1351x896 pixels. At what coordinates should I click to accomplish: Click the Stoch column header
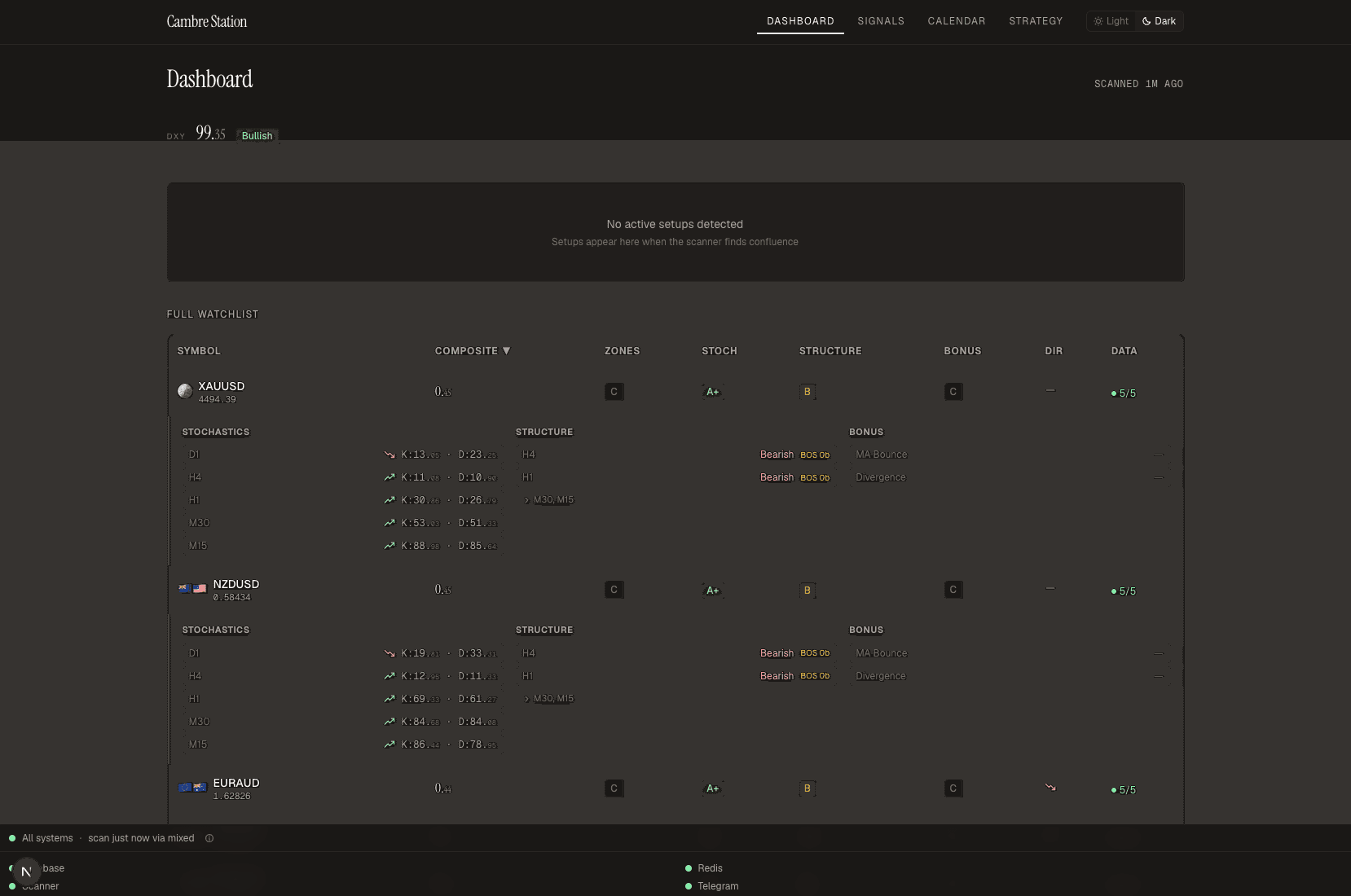coord(720,351)
